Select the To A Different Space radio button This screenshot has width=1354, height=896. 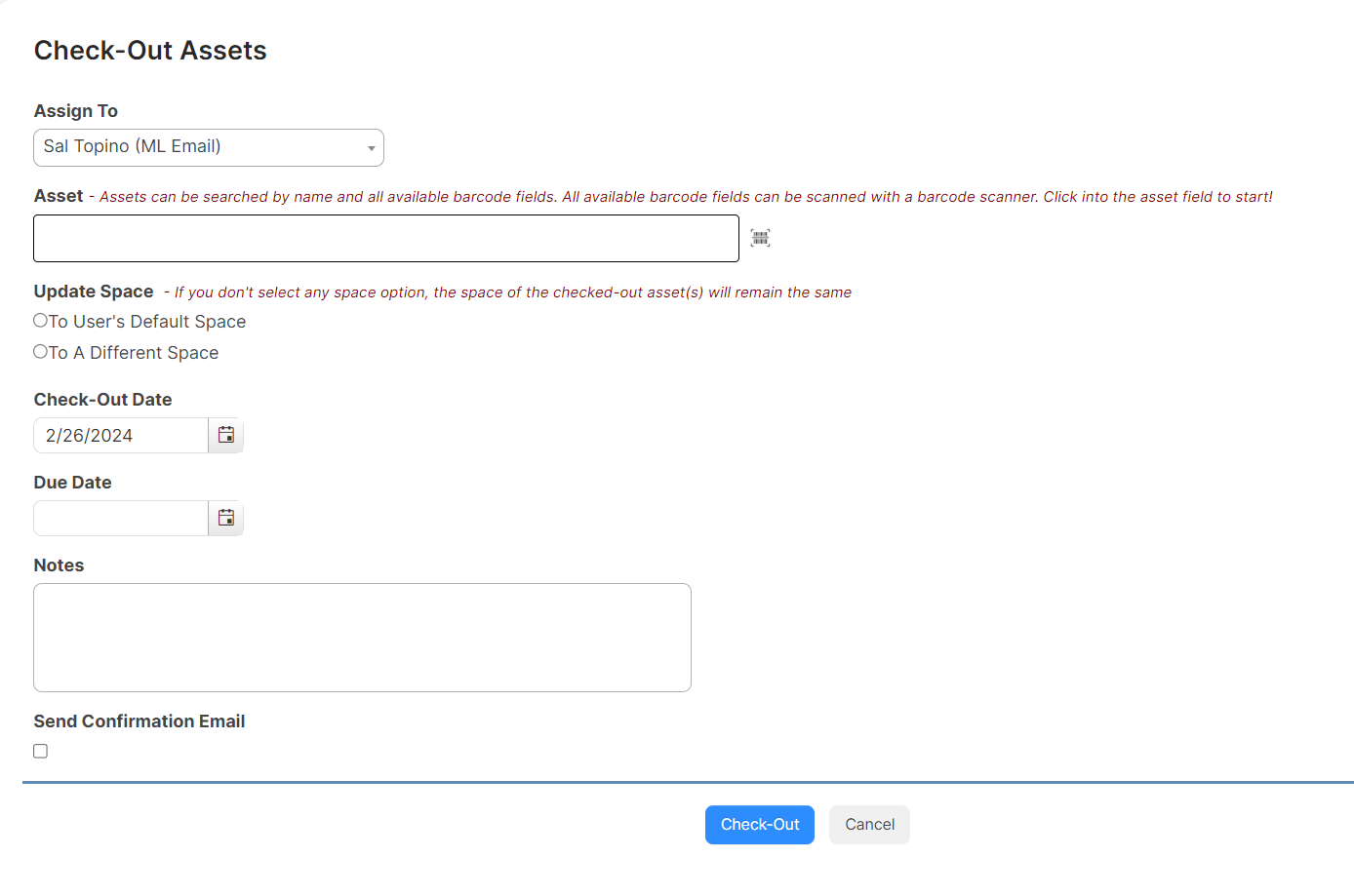coord(40,352)
